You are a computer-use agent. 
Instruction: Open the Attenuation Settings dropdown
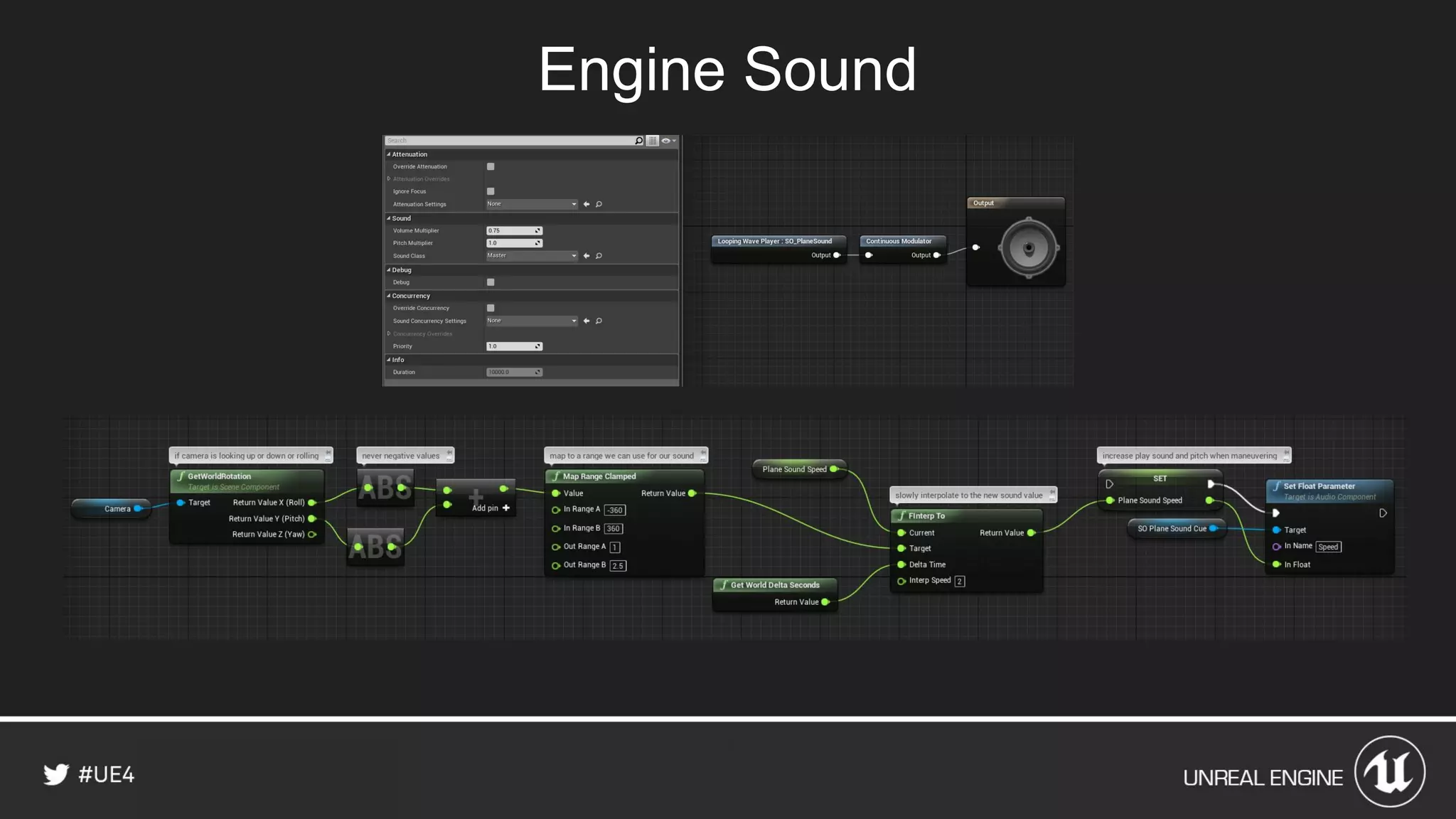coord(532,204)
